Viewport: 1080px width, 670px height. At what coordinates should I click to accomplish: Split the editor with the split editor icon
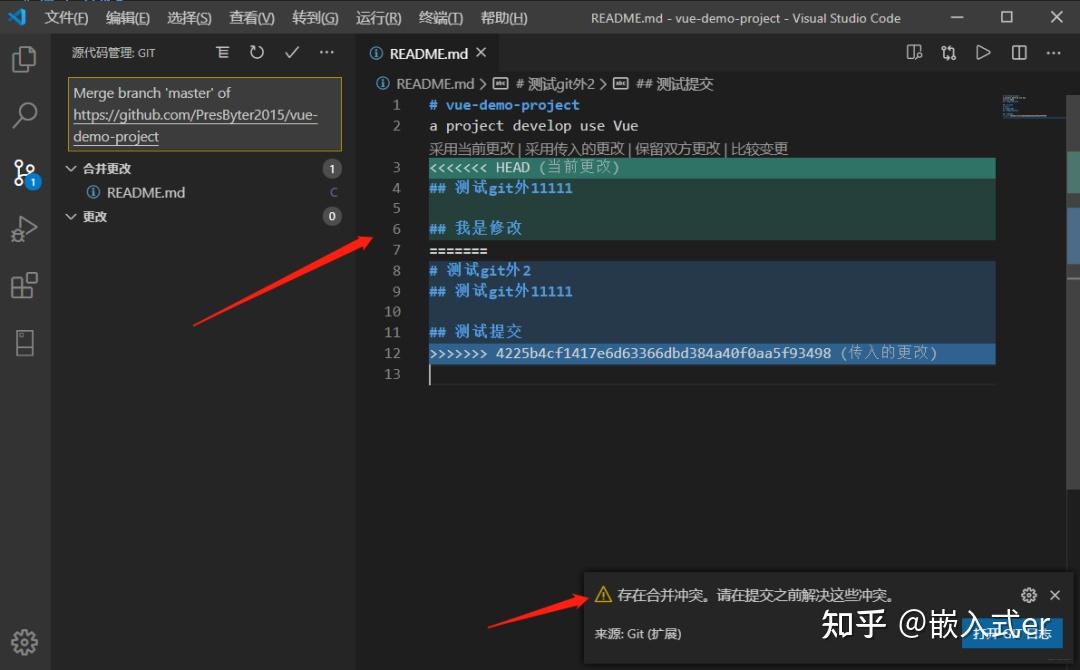(1017, 52)
